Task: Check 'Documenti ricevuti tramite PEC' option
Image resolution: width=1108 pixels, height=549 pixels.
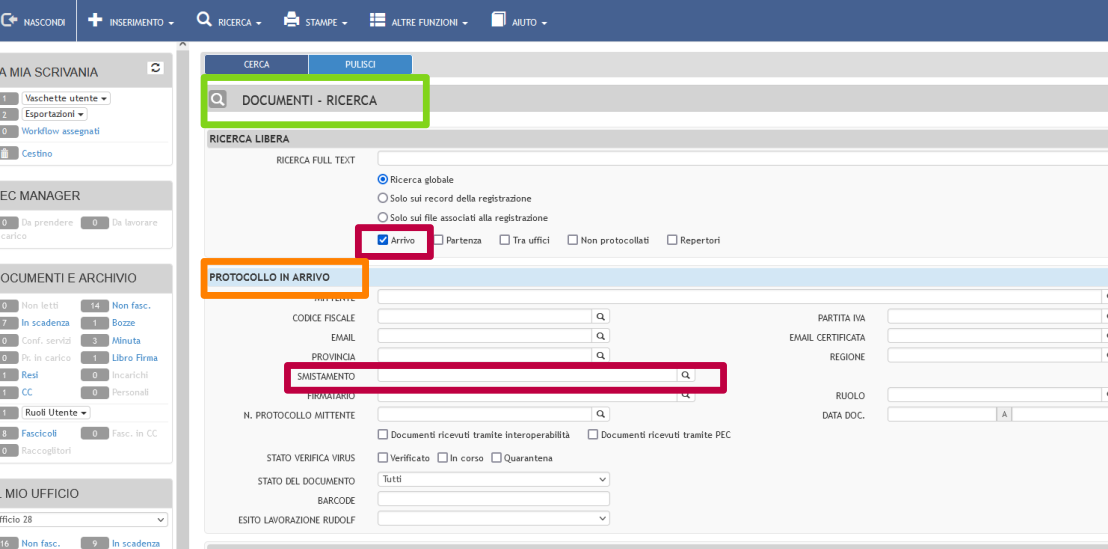Action: (x=593, y=435)
